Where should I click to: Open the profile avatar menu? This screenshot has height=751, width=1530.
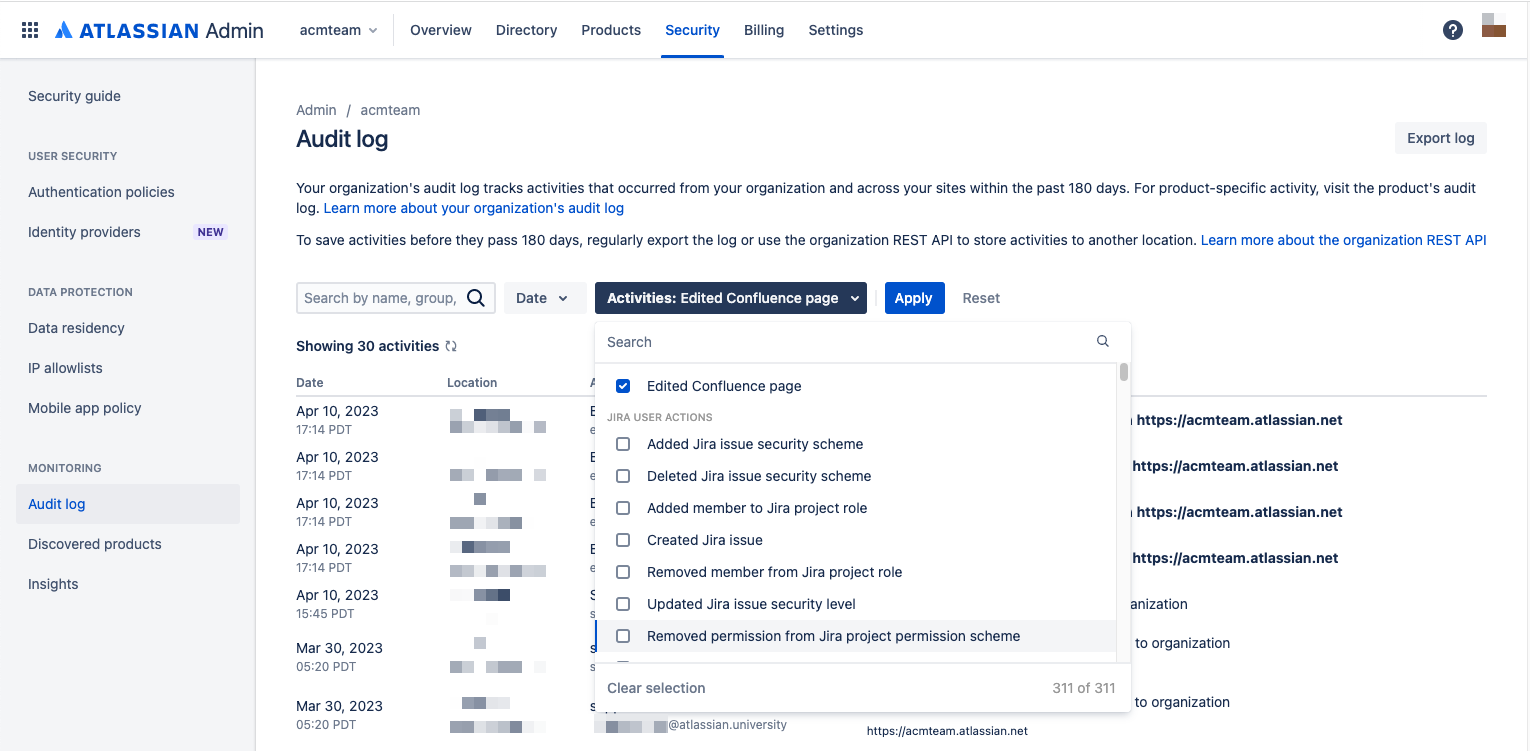1493,29
